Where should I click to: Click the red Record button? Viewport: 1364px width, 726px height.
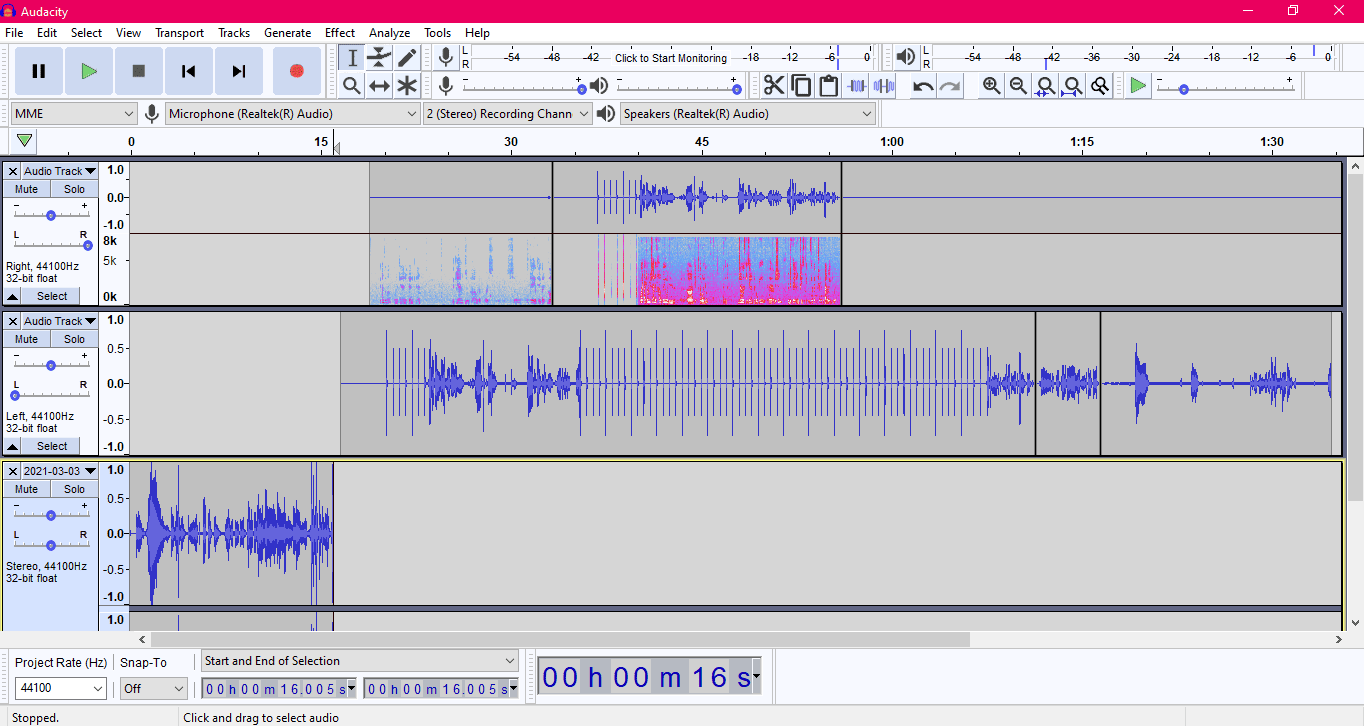(296, 71)
